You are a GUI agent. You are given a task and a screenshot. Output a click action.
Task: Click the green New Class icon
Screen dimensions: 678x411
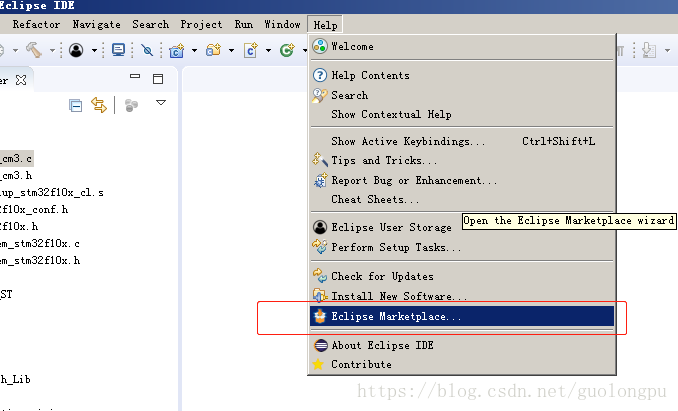pyautogui.click(x=287, y=50)
